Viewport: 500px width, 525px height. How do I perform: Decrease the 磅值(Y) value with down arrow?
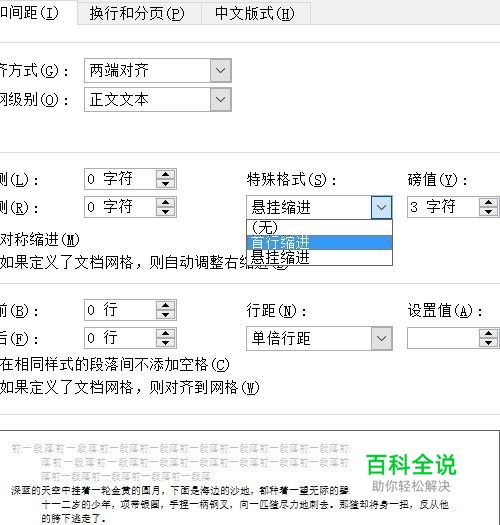tap(488, 212)
